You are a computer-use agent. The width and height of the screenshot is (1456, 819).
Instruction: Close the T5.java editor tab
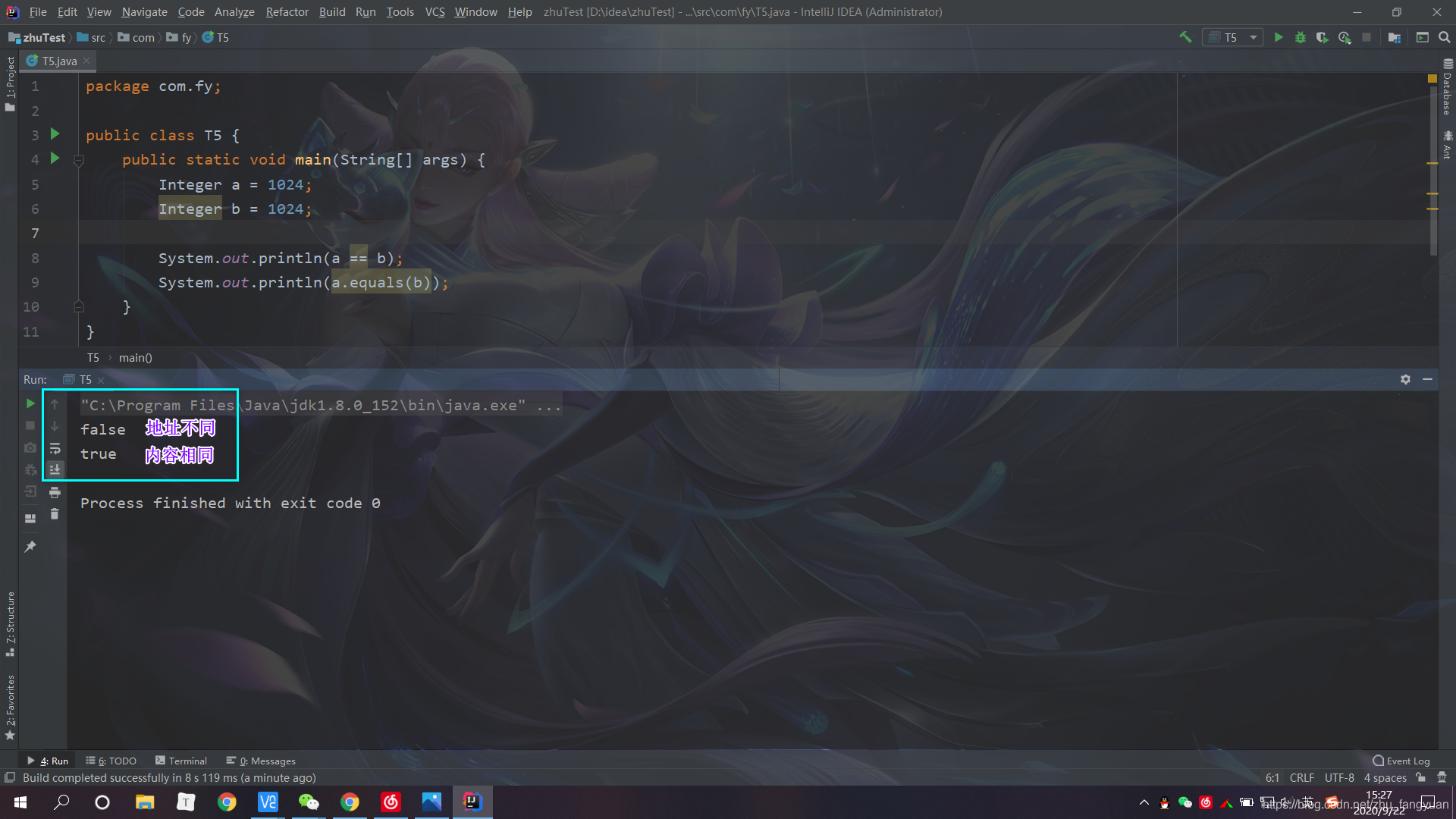point(86,61)
